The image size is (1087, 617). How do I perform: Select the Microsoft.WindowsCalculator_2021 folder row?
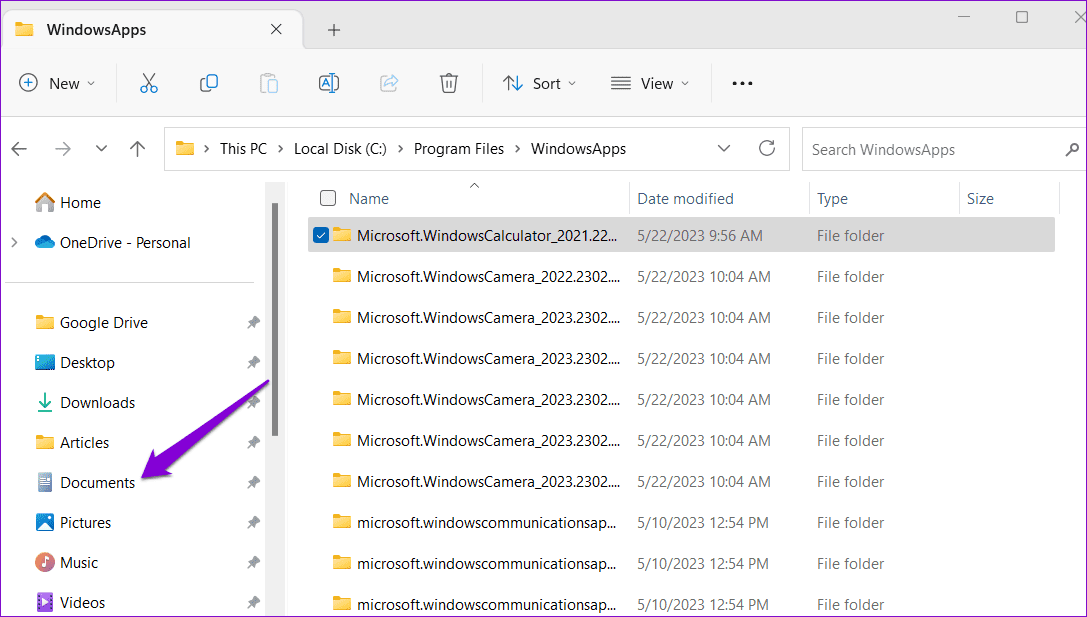pos(681,235)
